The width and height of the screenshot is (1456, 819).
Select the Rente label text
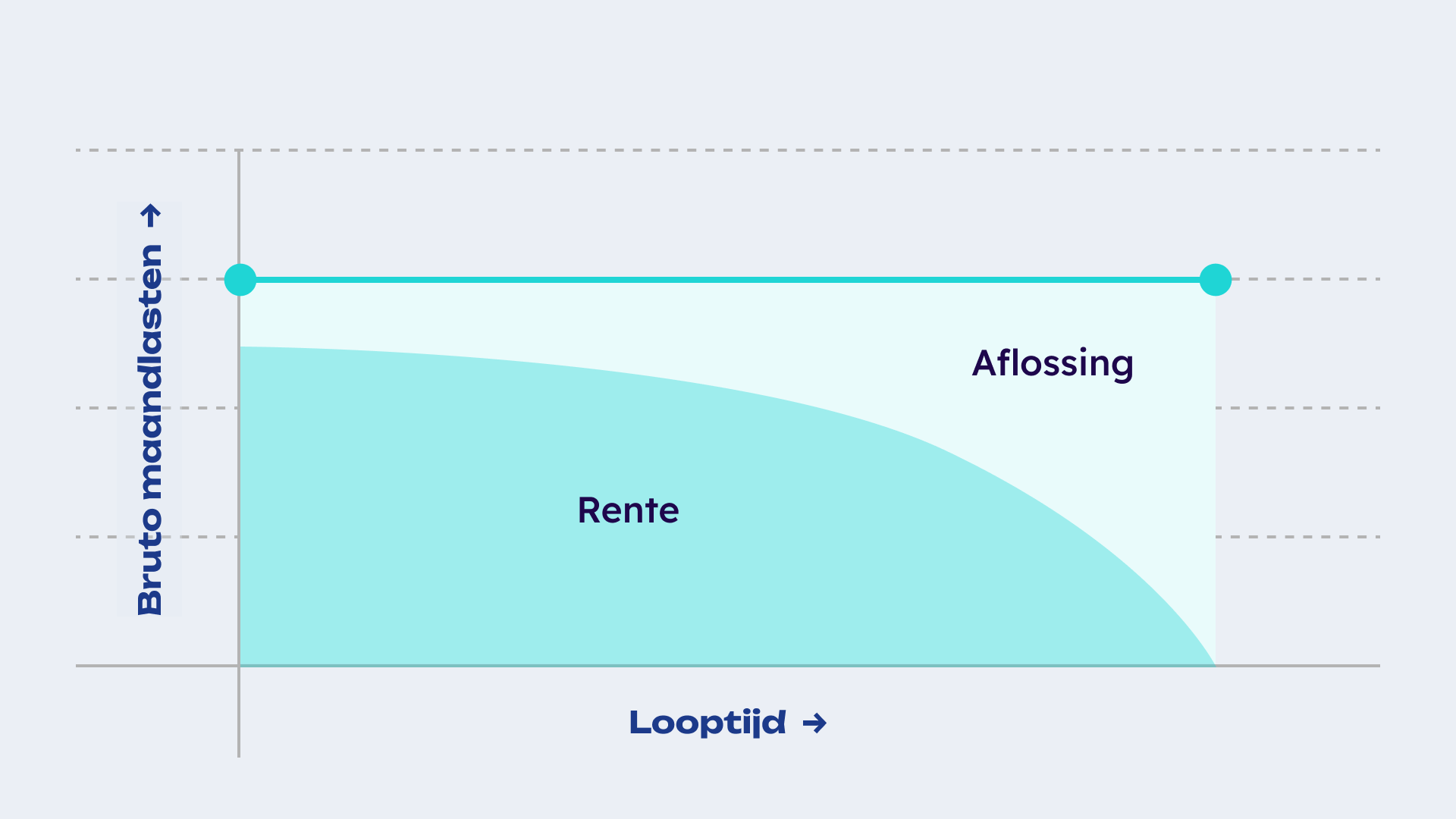628,510
